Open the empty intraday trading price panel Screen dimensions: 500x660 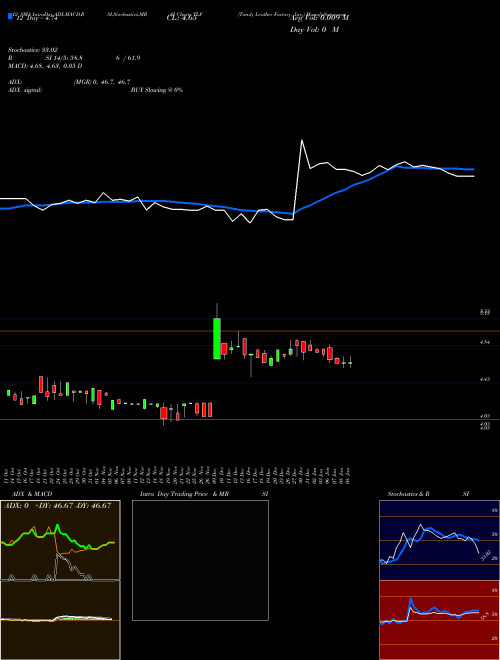pos(200,560)
